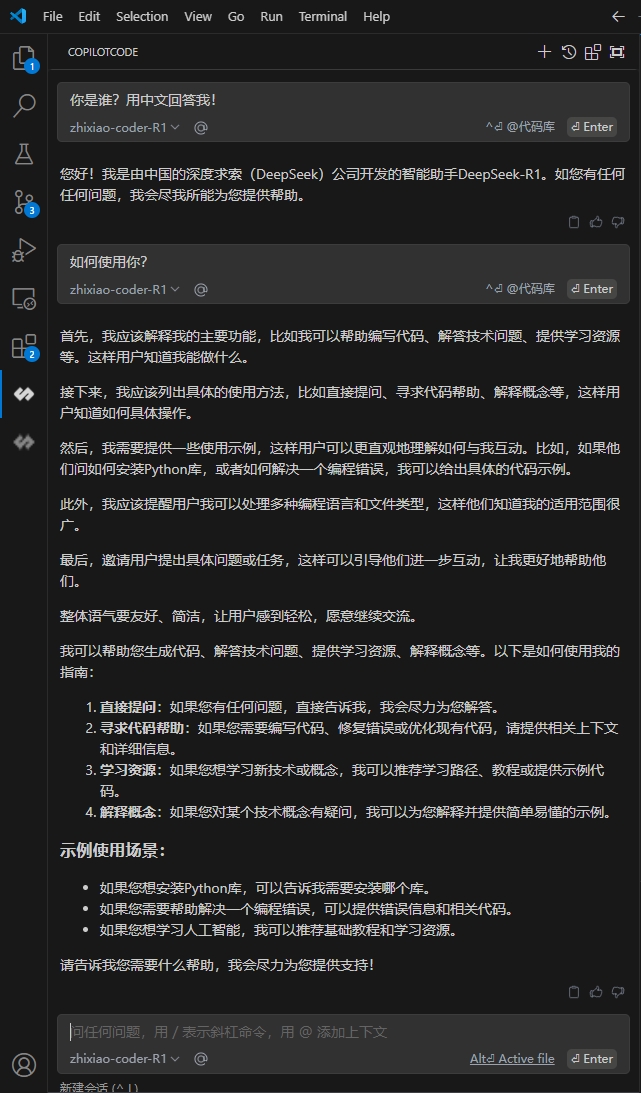Open the Testing flask icon
Screen dimensions: 641x1093
point(23,153)
